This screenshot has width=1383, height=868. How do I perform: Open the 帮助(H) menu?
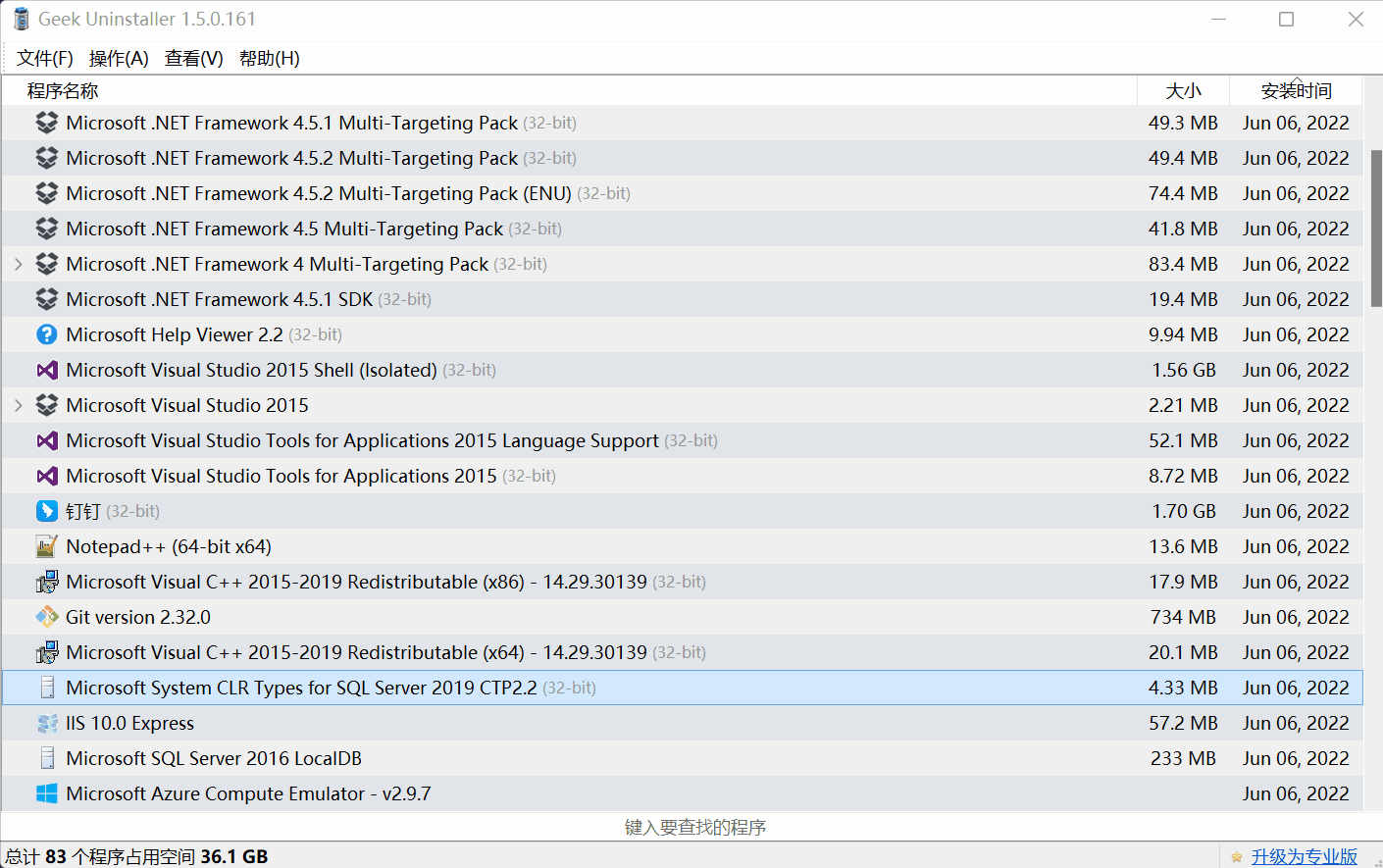(270, 58)
